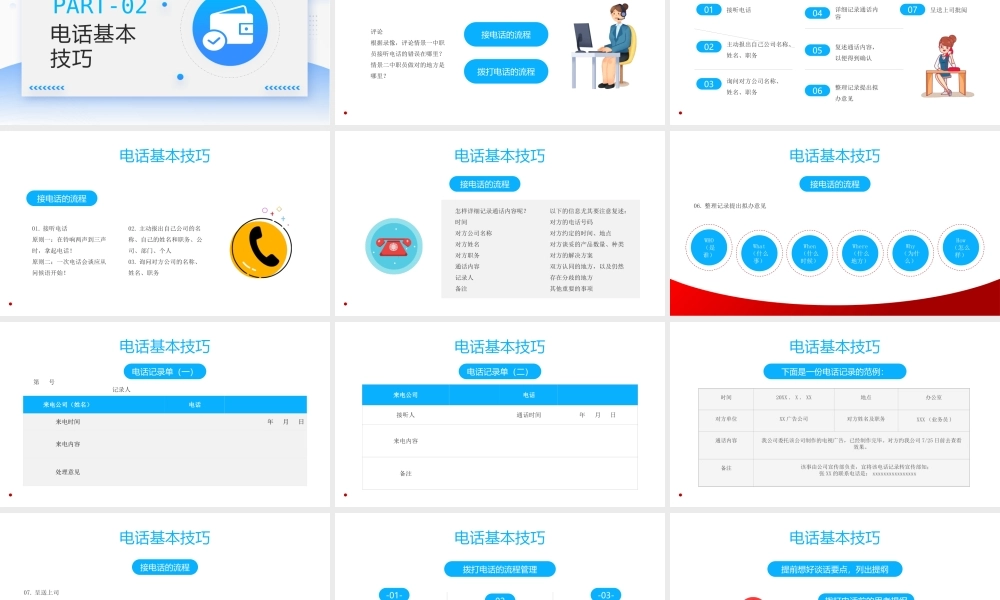1000x600 pixels.
Task: Click the 拨打电话的流程管理 label
Action: point(499,569)
